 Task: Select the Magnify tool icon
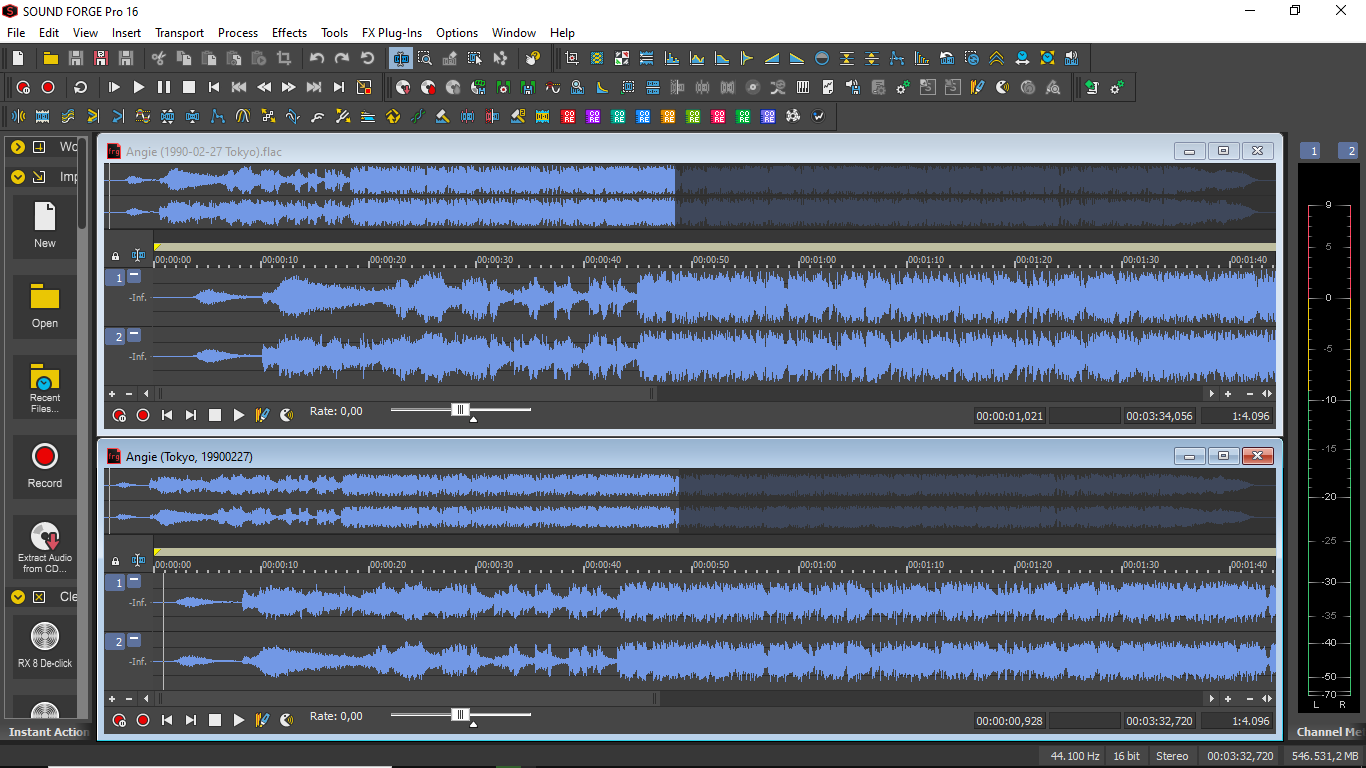pos(425,58)
